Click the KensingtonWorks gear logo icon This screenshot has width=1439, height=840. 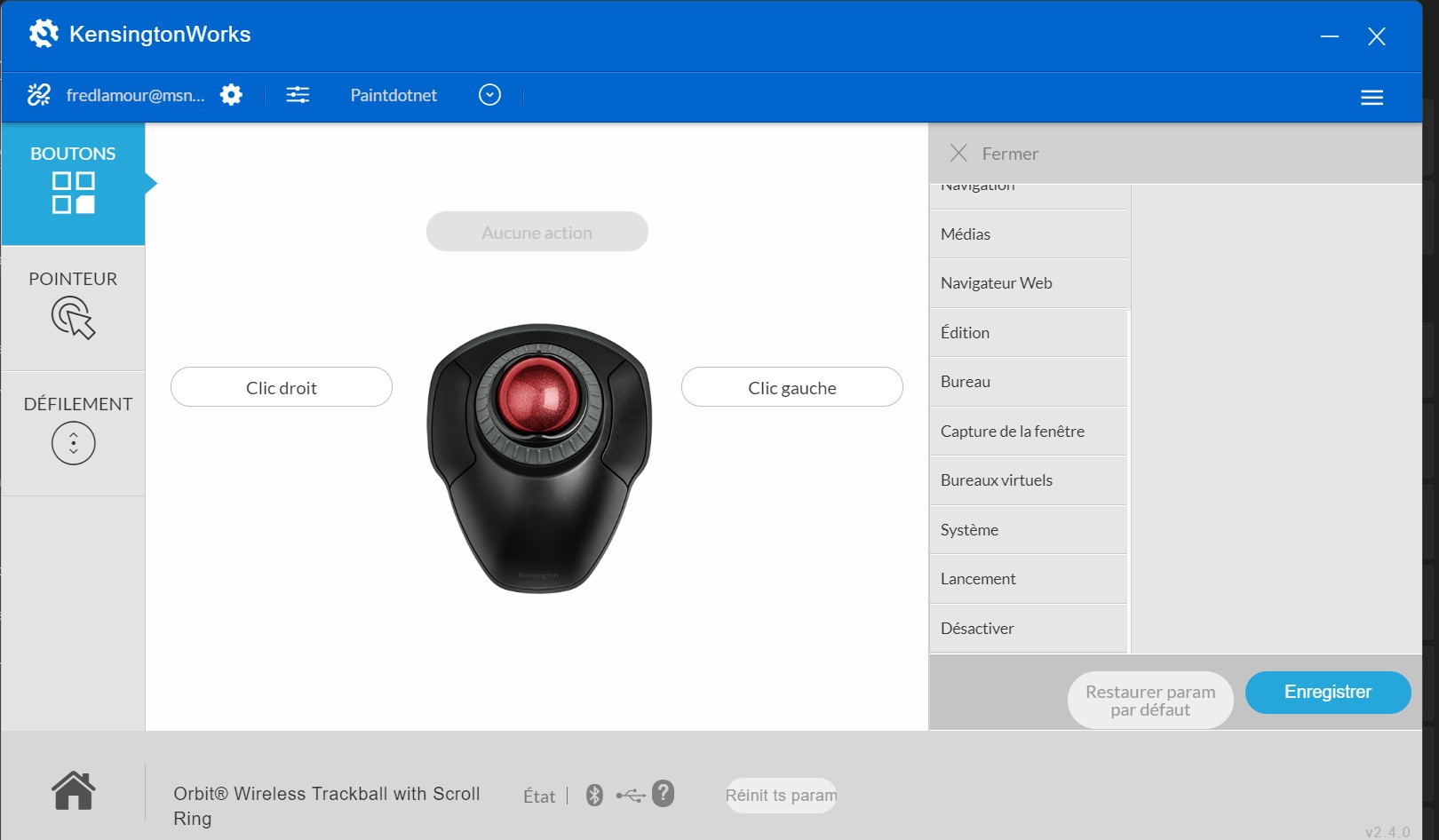pyautogui.click(x=43, y=34)
